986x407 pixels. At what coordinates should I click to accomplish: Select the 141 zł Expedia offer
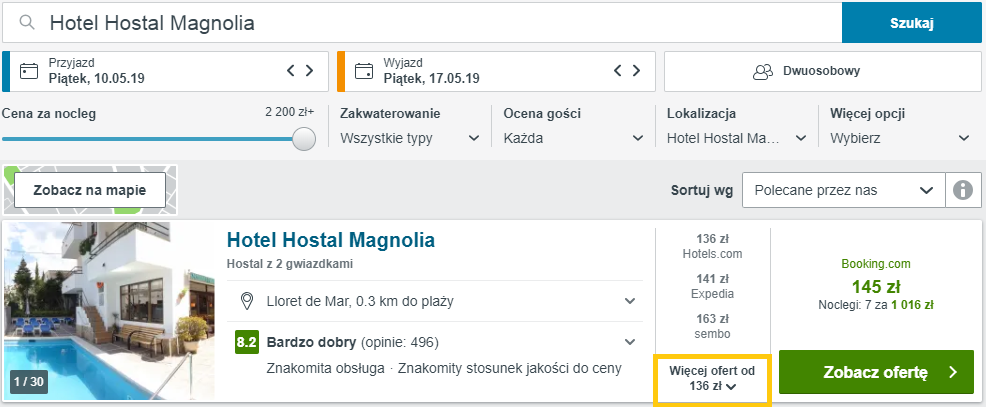(x=712, y=286)
